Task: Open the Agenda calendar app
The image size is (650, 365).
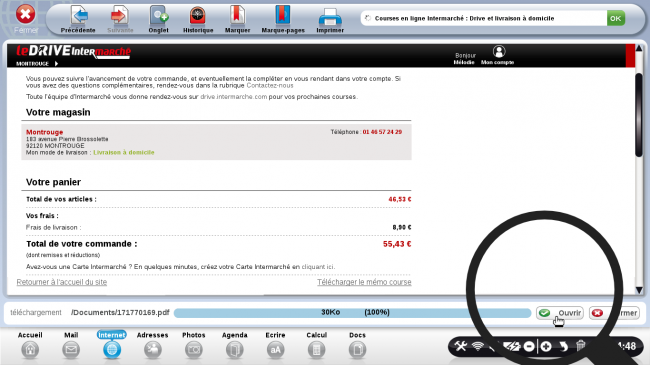Action: click(235, 345)
